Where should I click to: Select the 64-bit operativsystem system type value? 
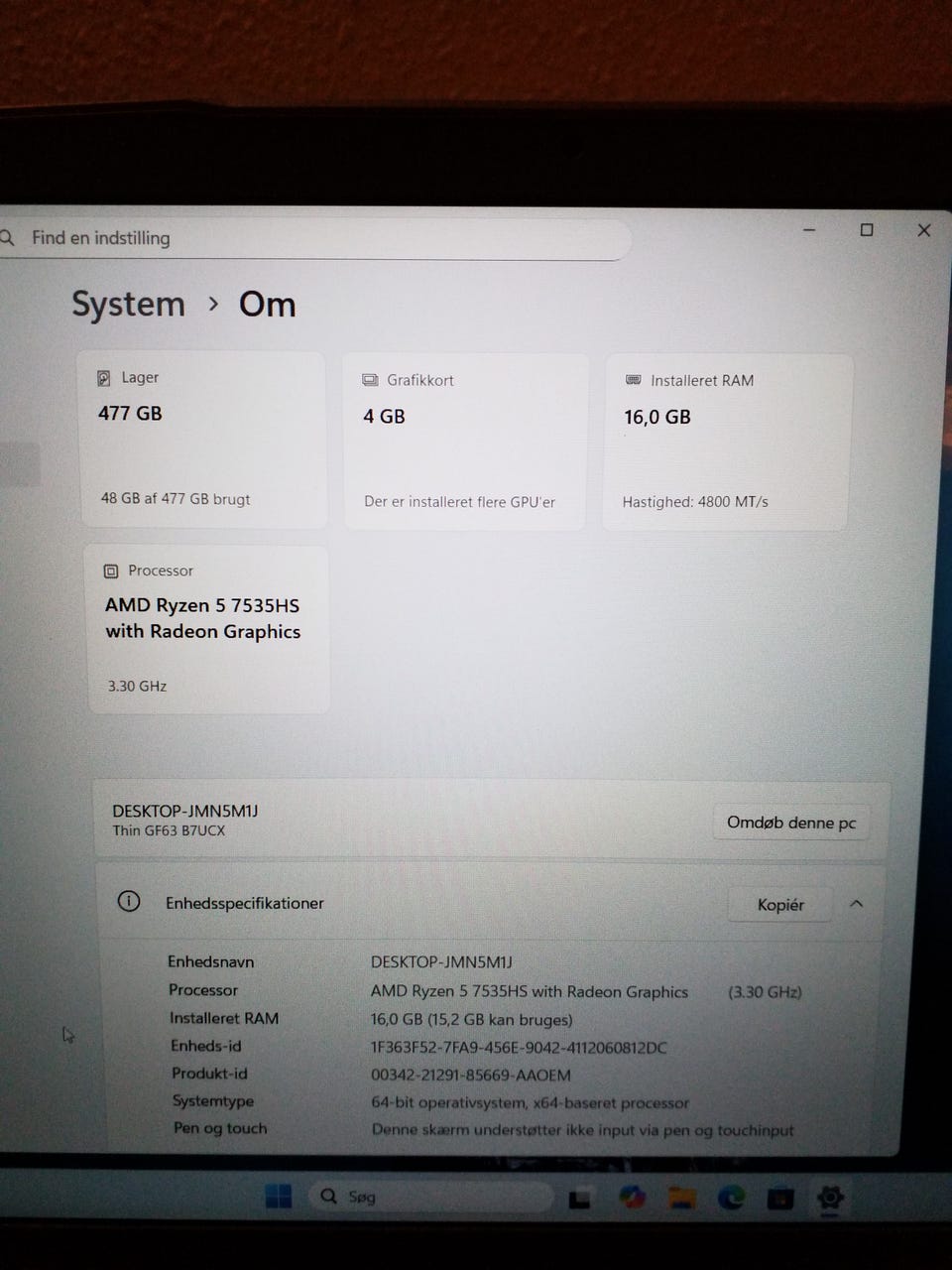tap(530, 1102)
